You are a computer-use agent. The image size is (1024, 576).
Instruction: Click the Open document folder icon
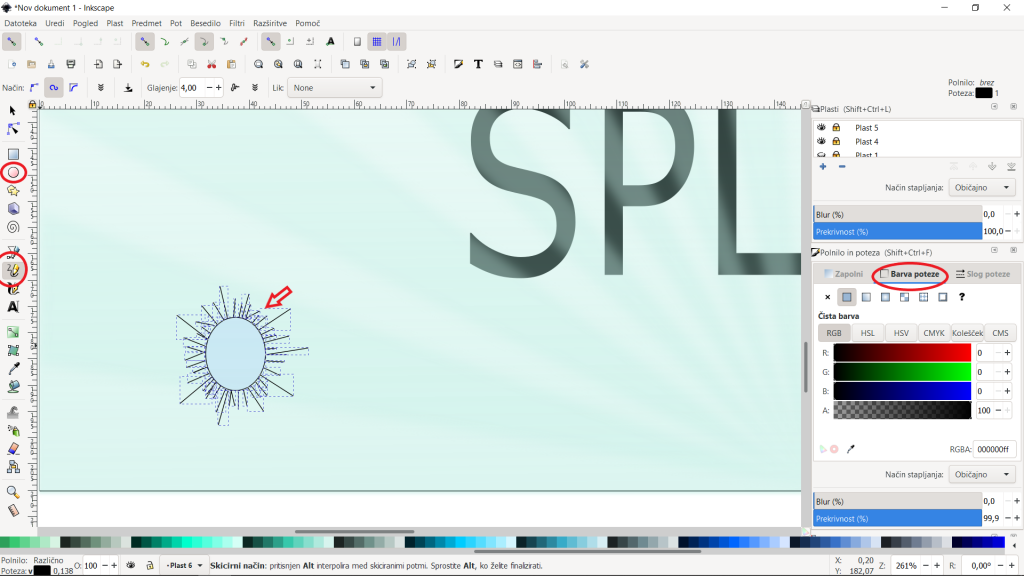click(31, 64)
